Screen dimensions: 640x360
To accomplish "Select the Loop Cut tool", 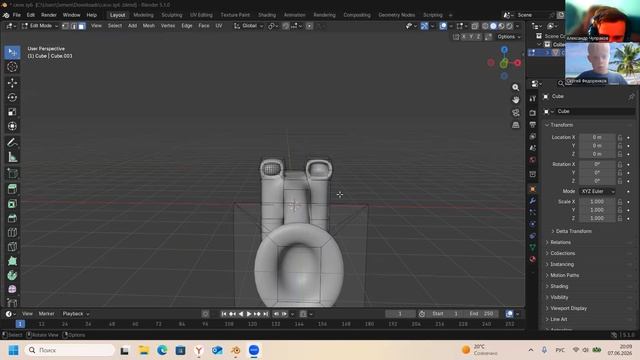I will (12, 232).
